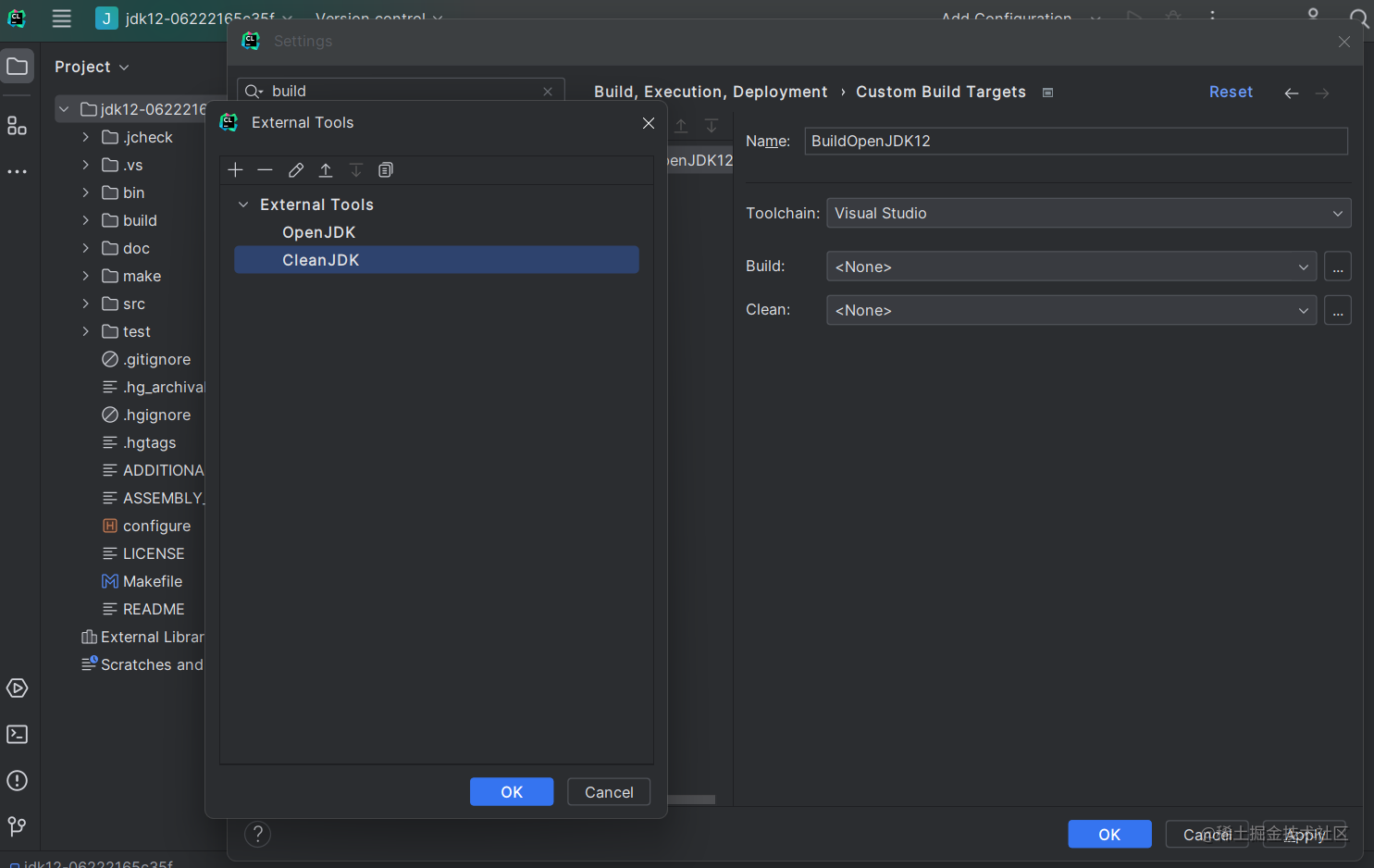Image resolution: width=1374 pixels, height=868 pixels.
Task: Click the CLion application logo
Action: (17, 19)
